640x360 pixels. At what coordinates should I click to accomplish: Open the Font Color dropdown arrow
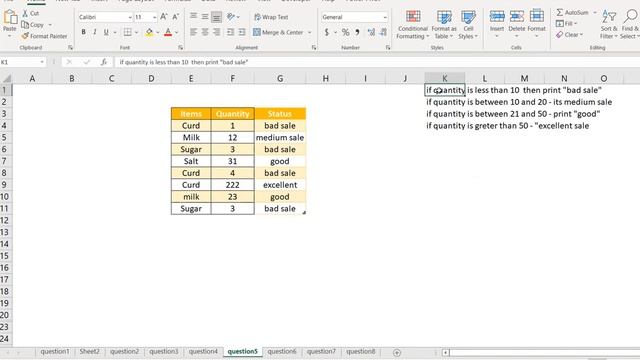pos(177,32)
